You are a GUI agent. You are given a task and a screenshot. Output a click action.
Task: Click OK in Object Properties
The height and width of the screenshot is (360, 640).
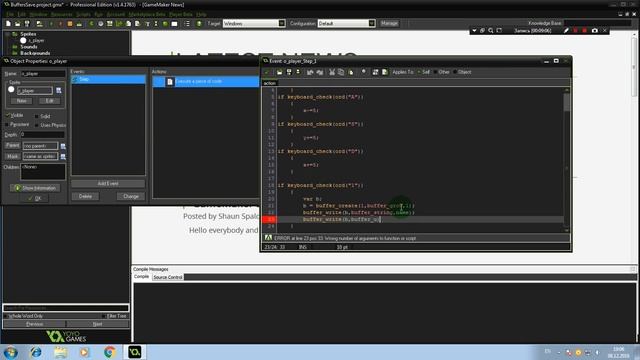coord(35,198)
